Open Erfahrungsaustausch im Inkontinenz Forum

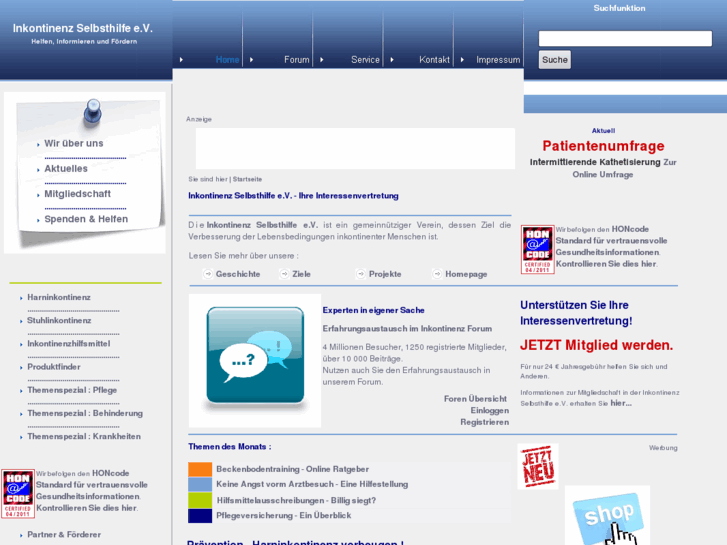point(407,329)
